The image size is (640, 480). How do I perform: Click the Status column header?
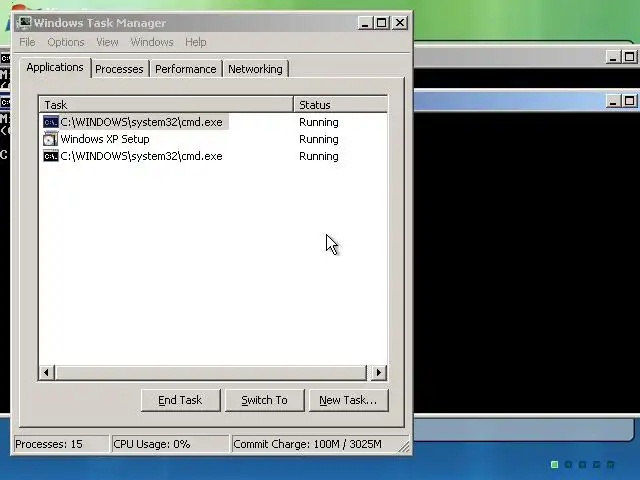pyautogui.click(x=341, y=105)
